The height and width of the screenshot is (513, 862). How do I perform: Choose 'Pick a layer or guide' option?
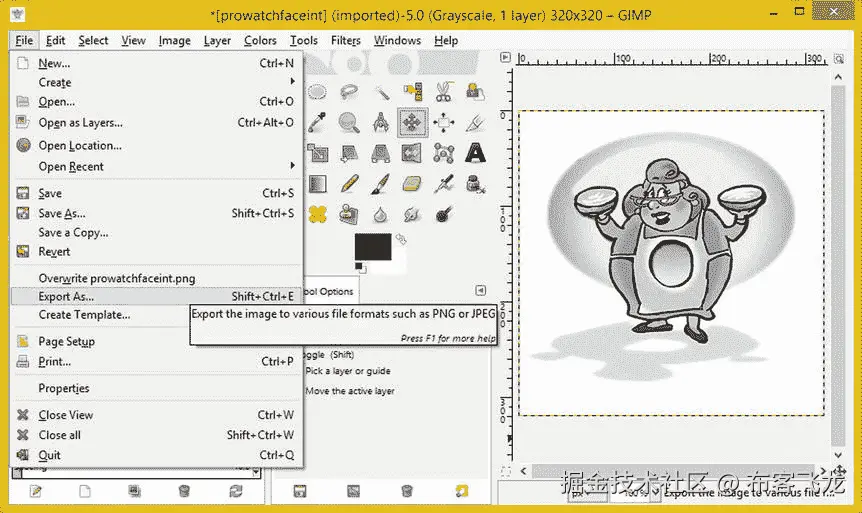click(348, 371)
